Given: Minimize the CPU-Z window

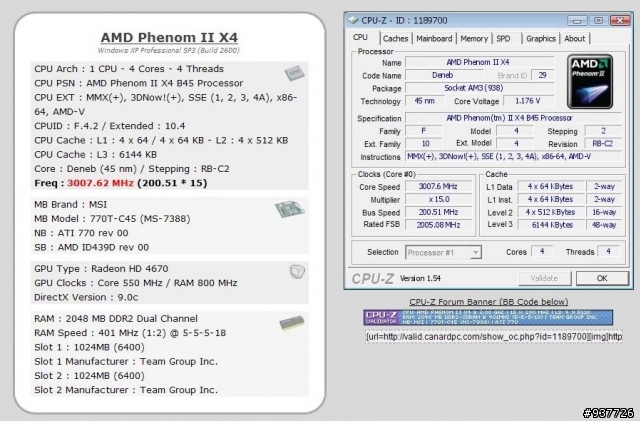Looking at the screenshot, I should [577, 20].
